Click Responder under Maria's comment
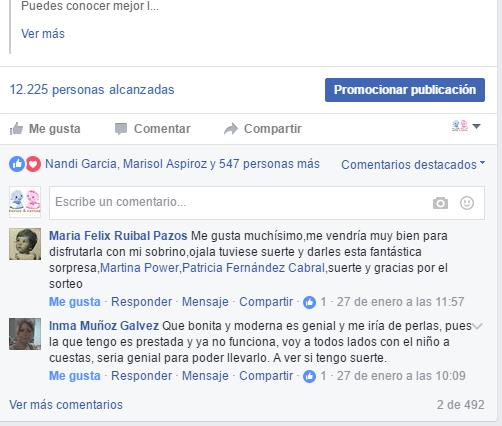 (141, 302)
